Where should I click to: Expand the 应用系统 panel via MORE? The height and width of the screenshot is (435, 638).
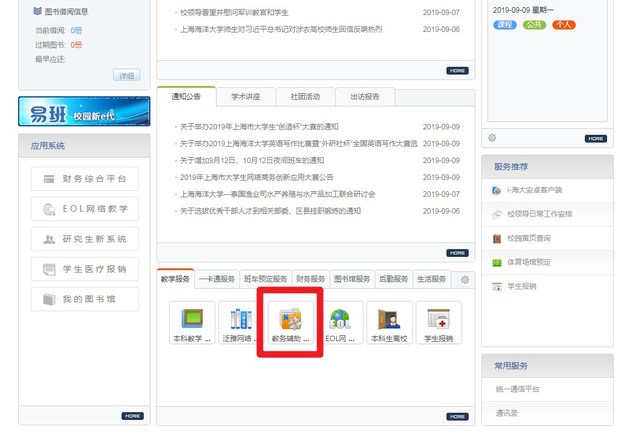tap(133, 415)
